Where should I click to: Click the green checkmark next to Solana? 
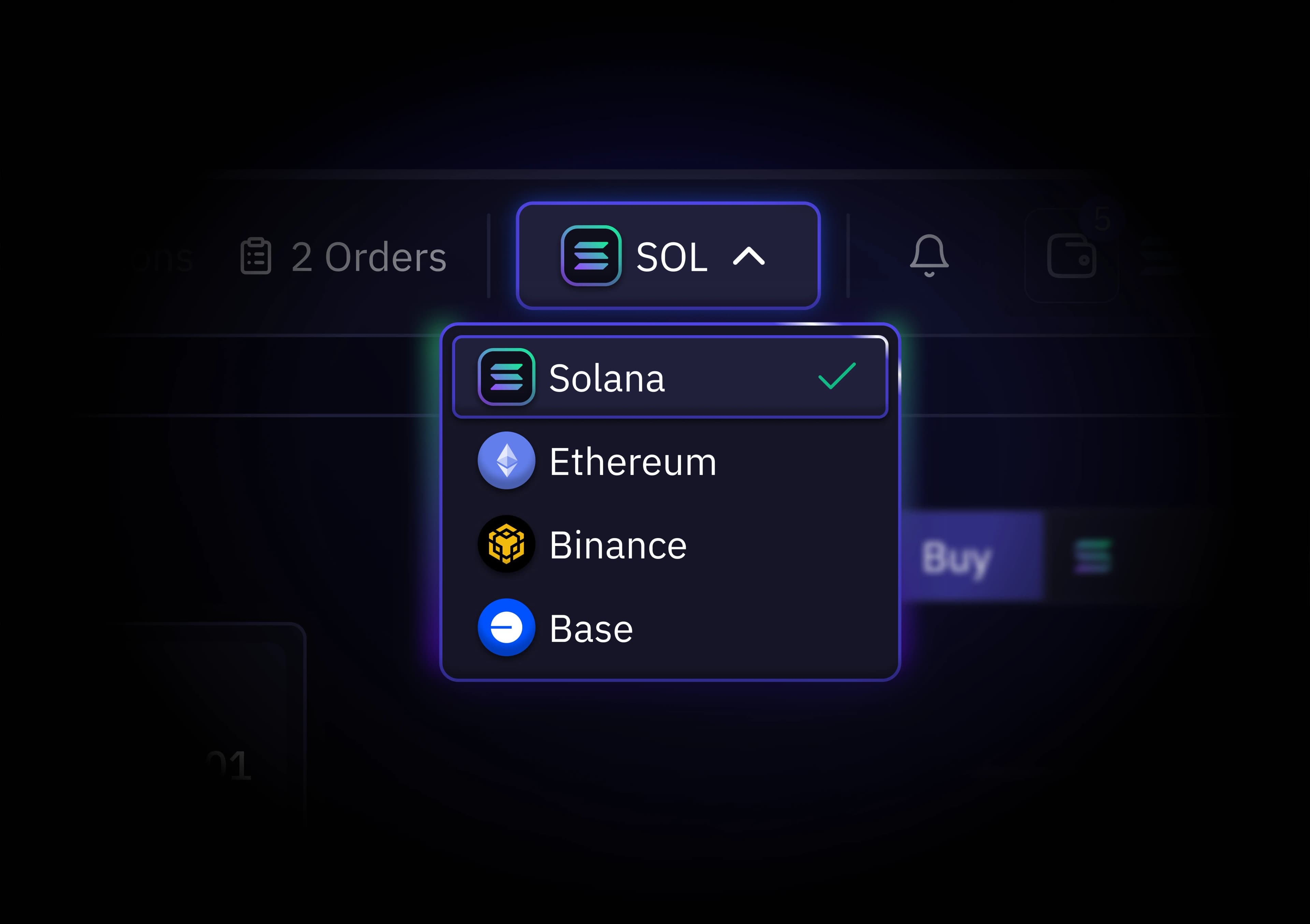(x=836, y=376)
